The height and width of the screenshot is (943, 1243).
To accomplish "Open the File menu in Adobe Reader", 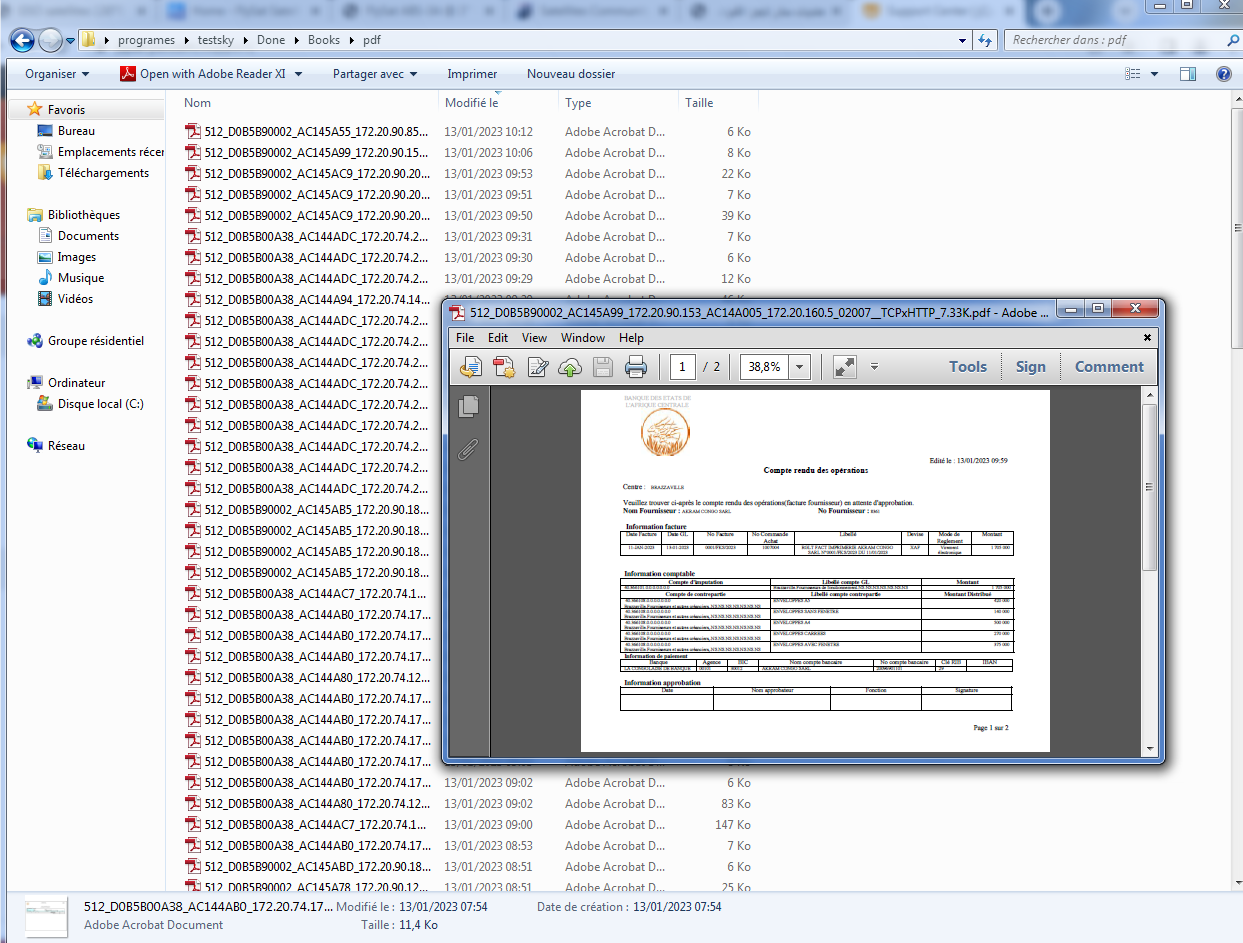I will pyautogui.click(x=465, y=338).
